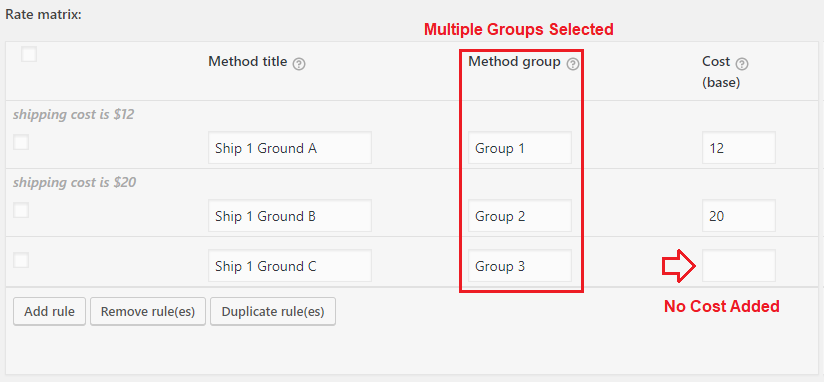Screen dimensions: 824x382
Task: Toggle the select-all checkbox in header
Action: pyautogui.click(x=29, y=54)
